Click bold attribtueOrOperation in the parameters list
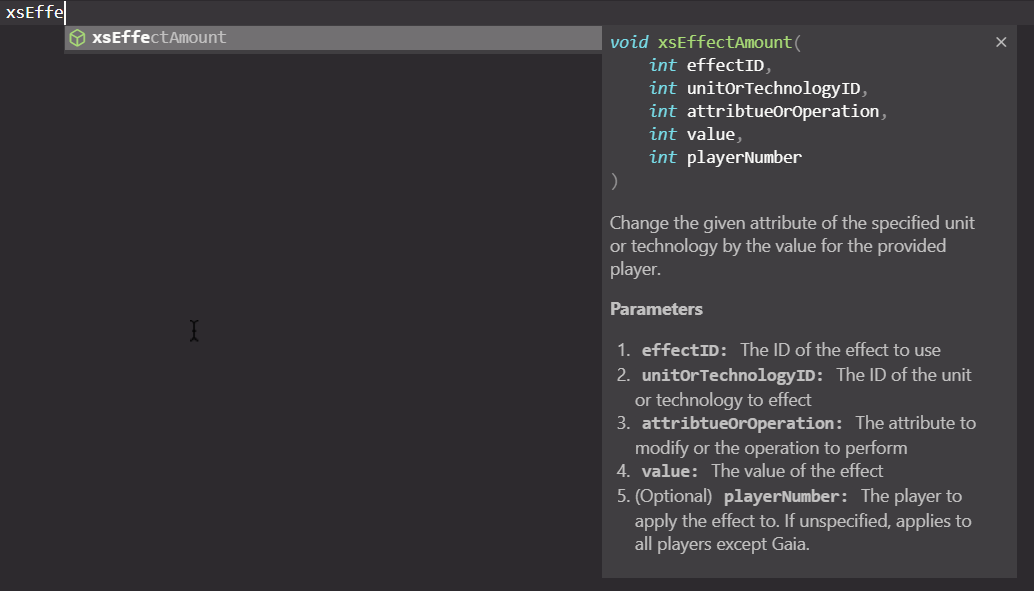The width and height of the screenshot is (1034, 591). point(742,424)
